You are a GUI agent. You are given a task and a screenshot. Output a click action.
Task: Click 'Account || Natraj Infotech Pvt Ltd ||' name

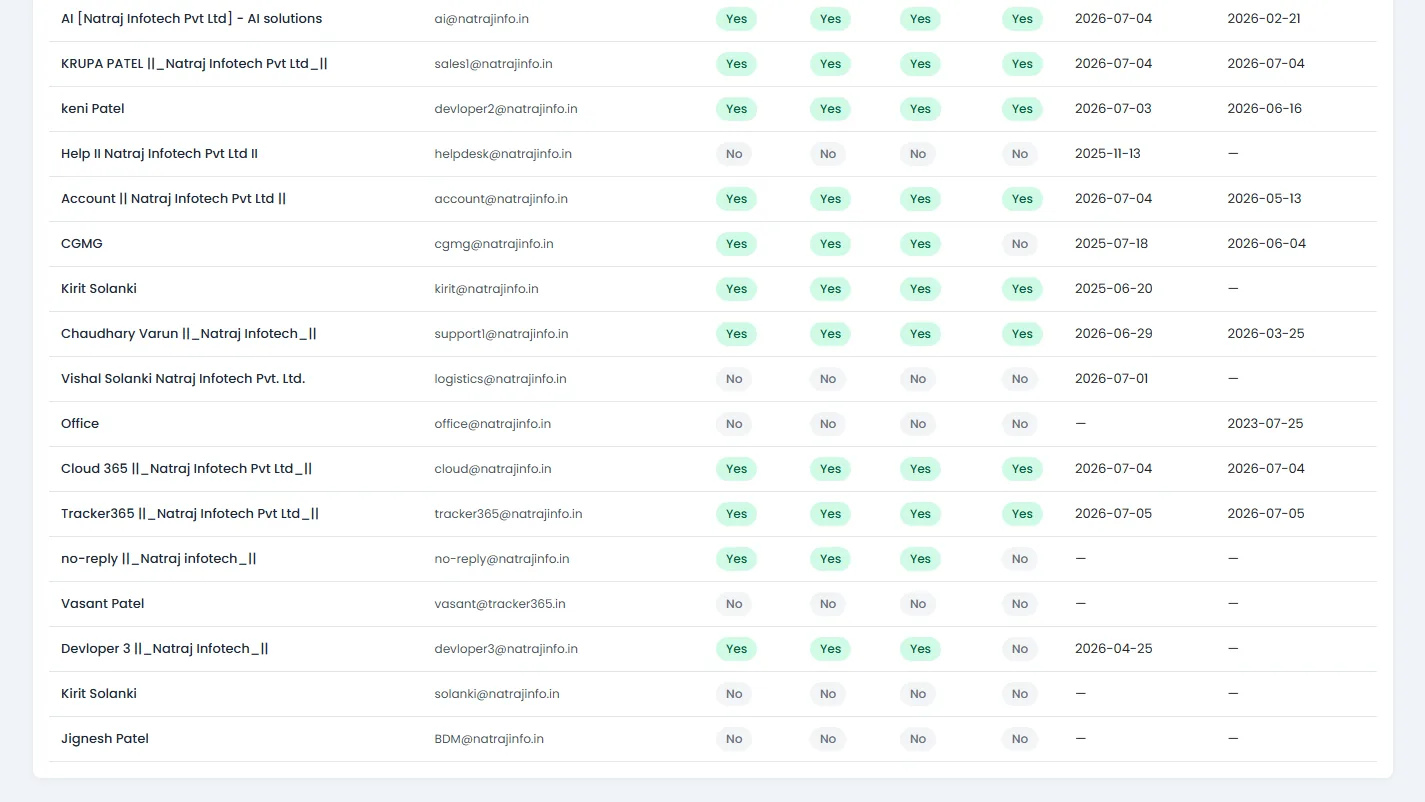174,199
